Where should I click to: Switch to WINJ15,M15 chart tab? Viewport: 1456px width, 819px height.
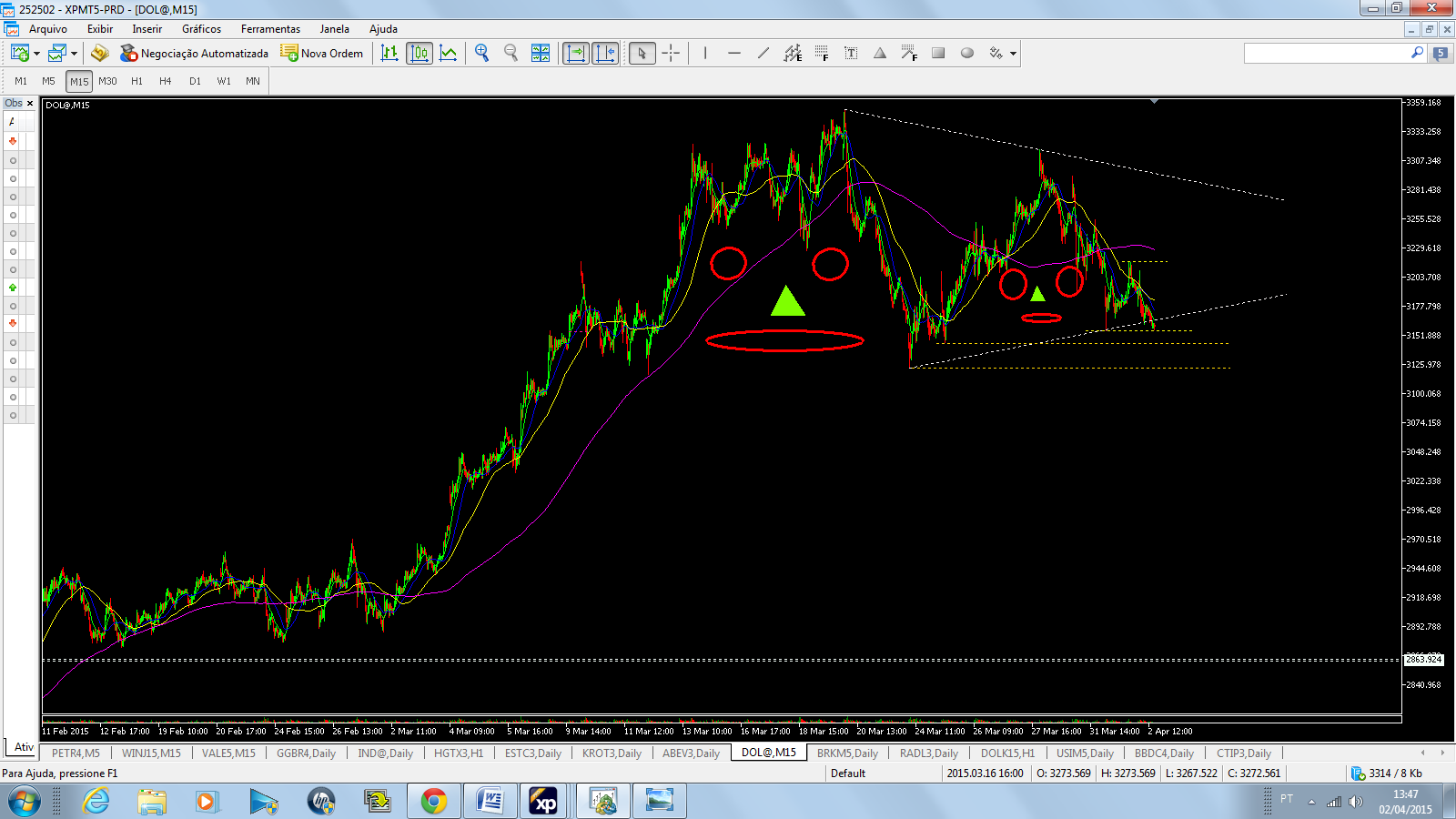tap(151, 753)
